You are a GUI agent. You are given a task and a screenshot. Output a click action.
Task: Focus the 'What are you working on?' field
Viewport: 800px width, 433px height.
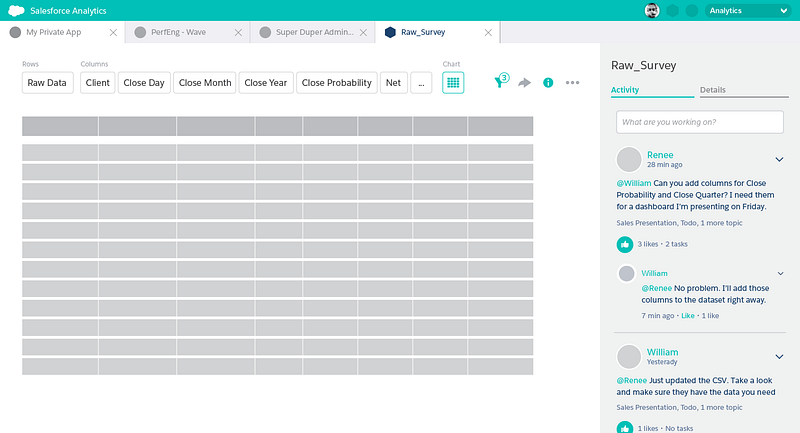click(x=699, y=122)
